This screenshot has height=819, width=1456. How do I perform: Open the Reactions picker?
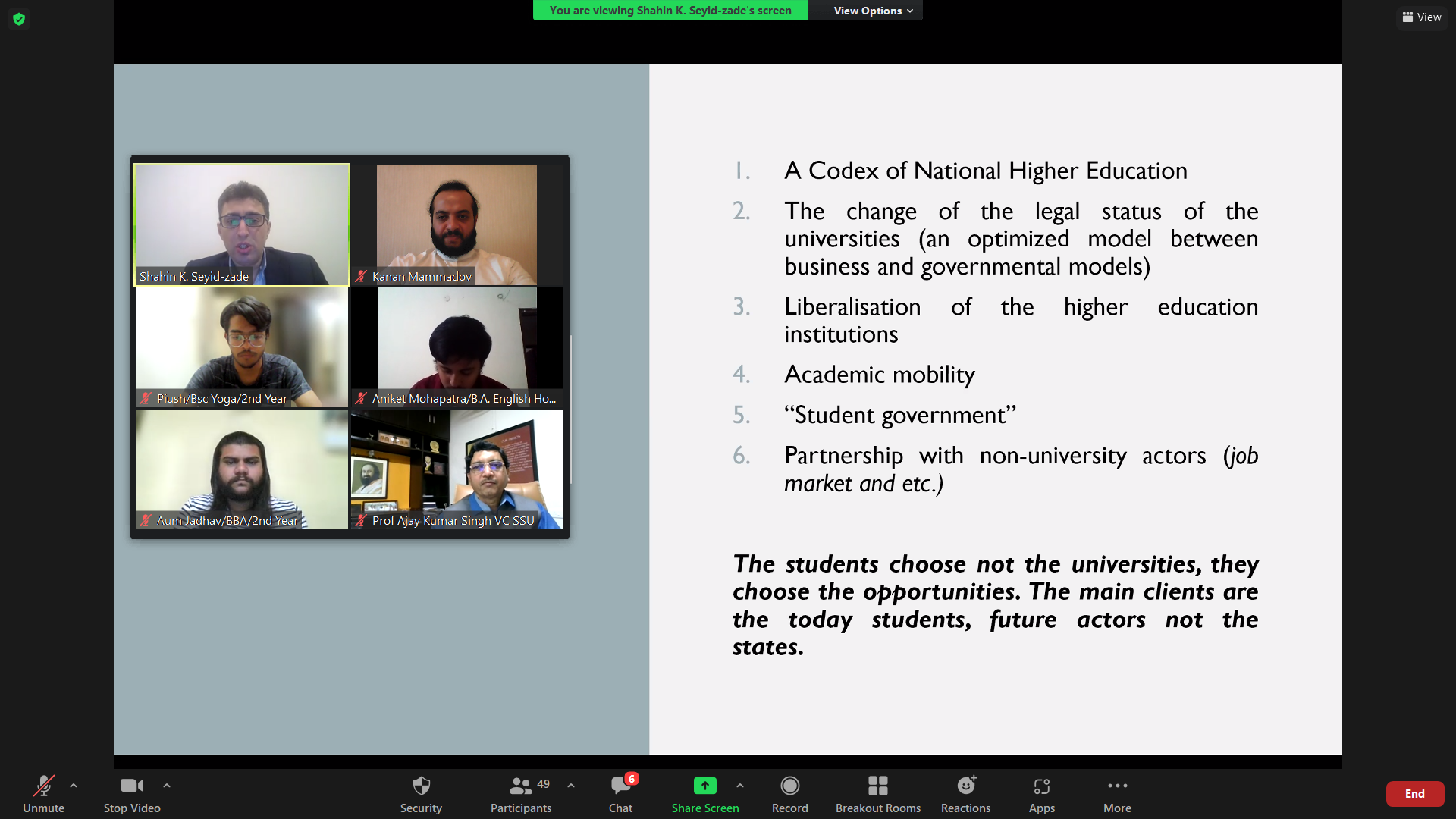pos(965,786)
